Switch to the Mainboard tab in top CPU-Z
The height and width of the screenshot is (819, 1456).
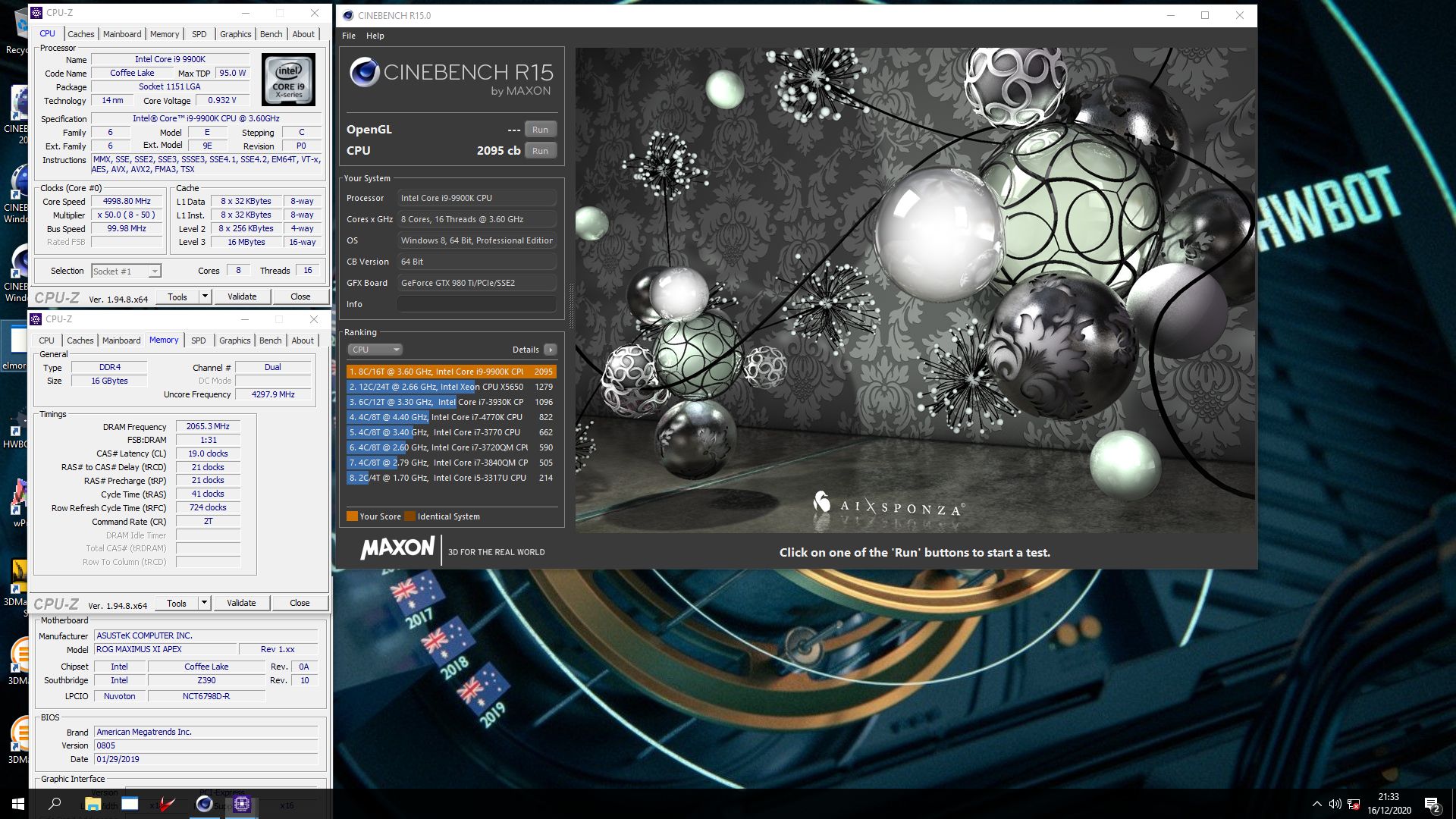[x=122, y=34]
